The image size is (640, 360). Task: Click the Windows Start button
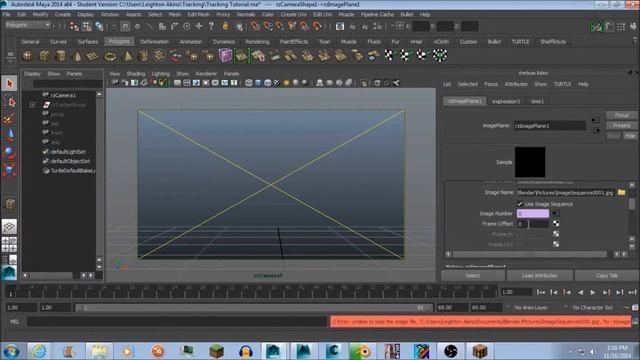point(11,351)
